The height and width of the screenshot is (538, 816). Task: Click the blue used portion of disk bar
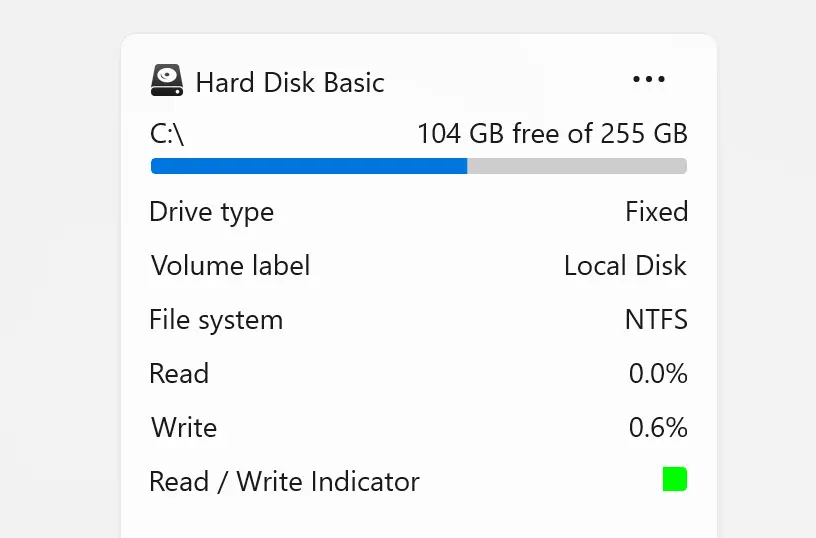[x=308, y=166]
